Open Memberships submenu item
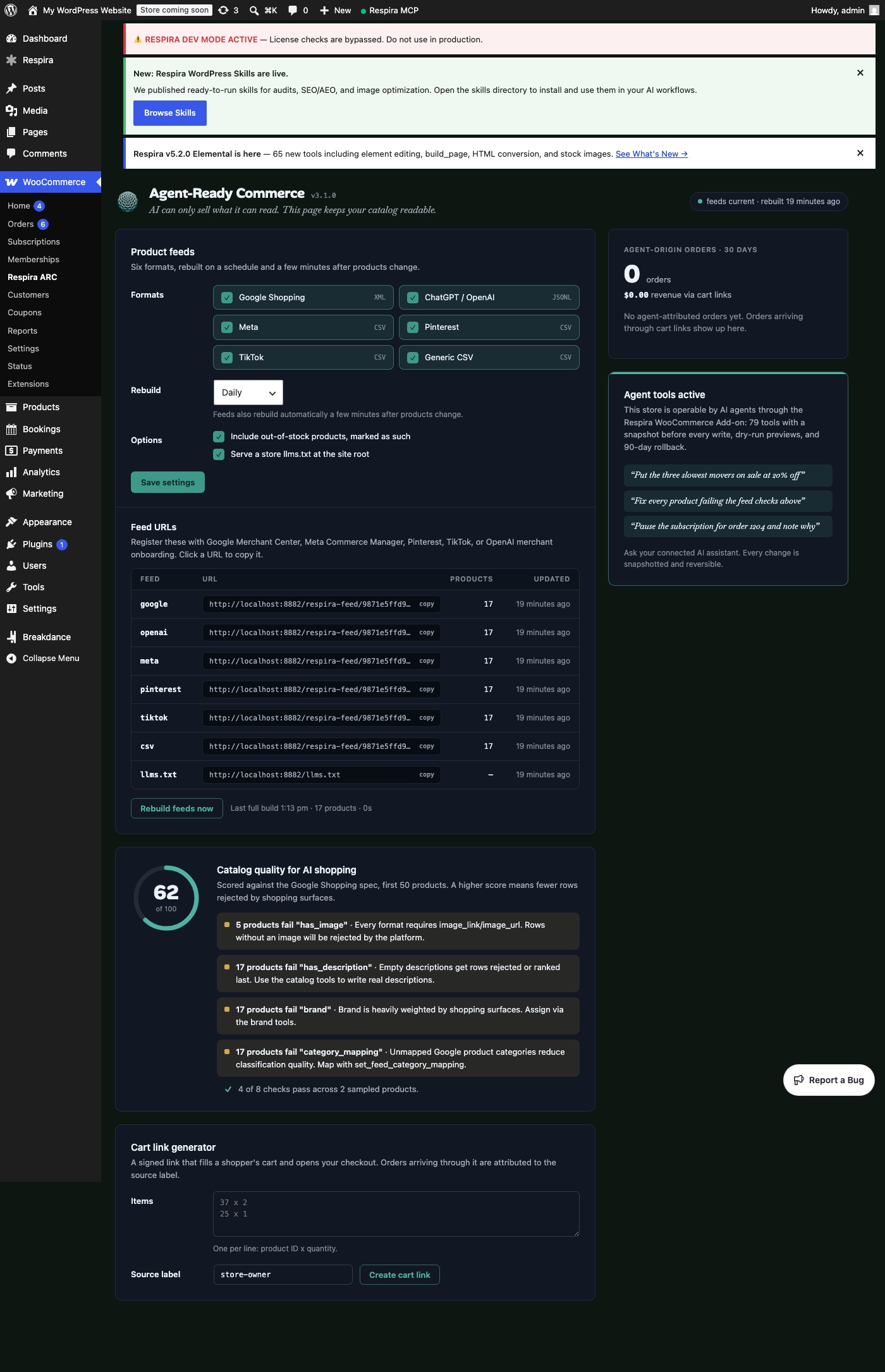The height and width of the screenshot is (1372, 885). [34, 260]
